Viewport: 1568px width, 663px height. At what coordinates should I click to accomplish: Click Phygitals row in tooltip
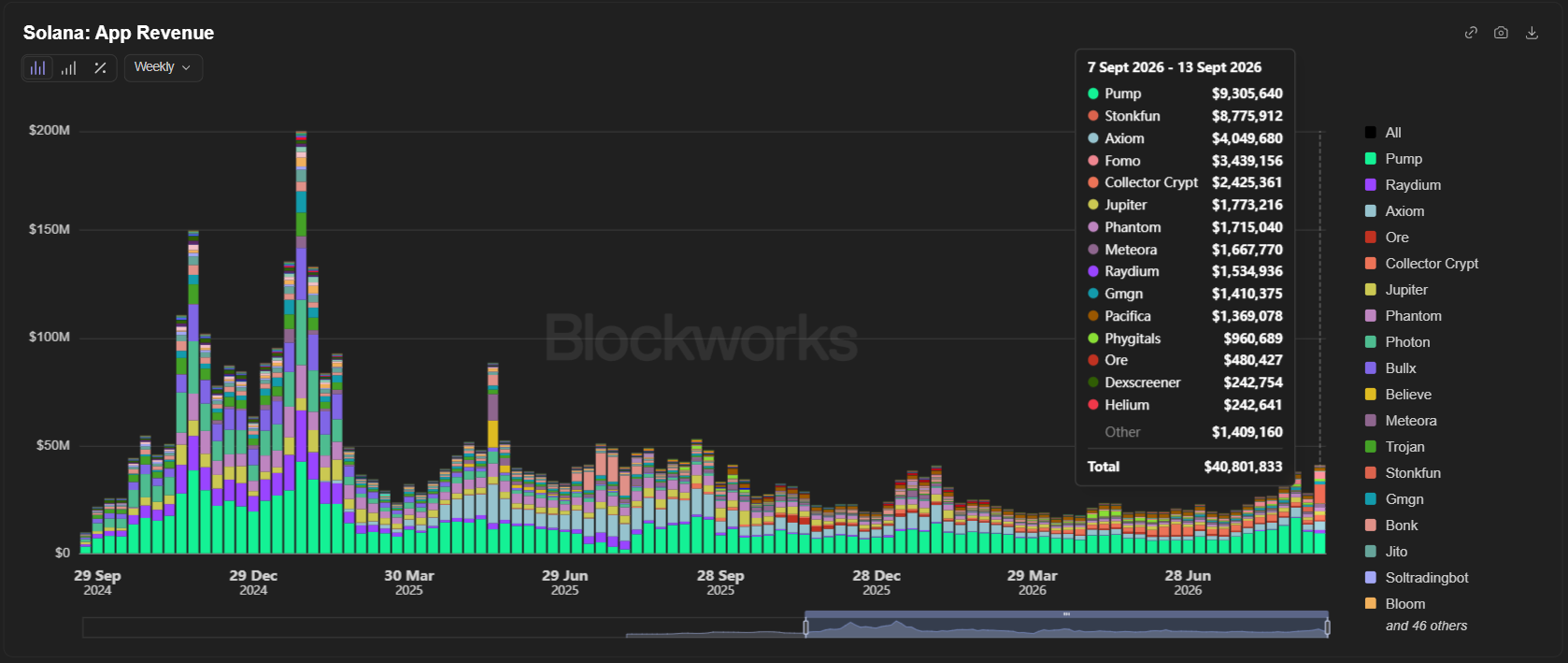pos(1185,339)
